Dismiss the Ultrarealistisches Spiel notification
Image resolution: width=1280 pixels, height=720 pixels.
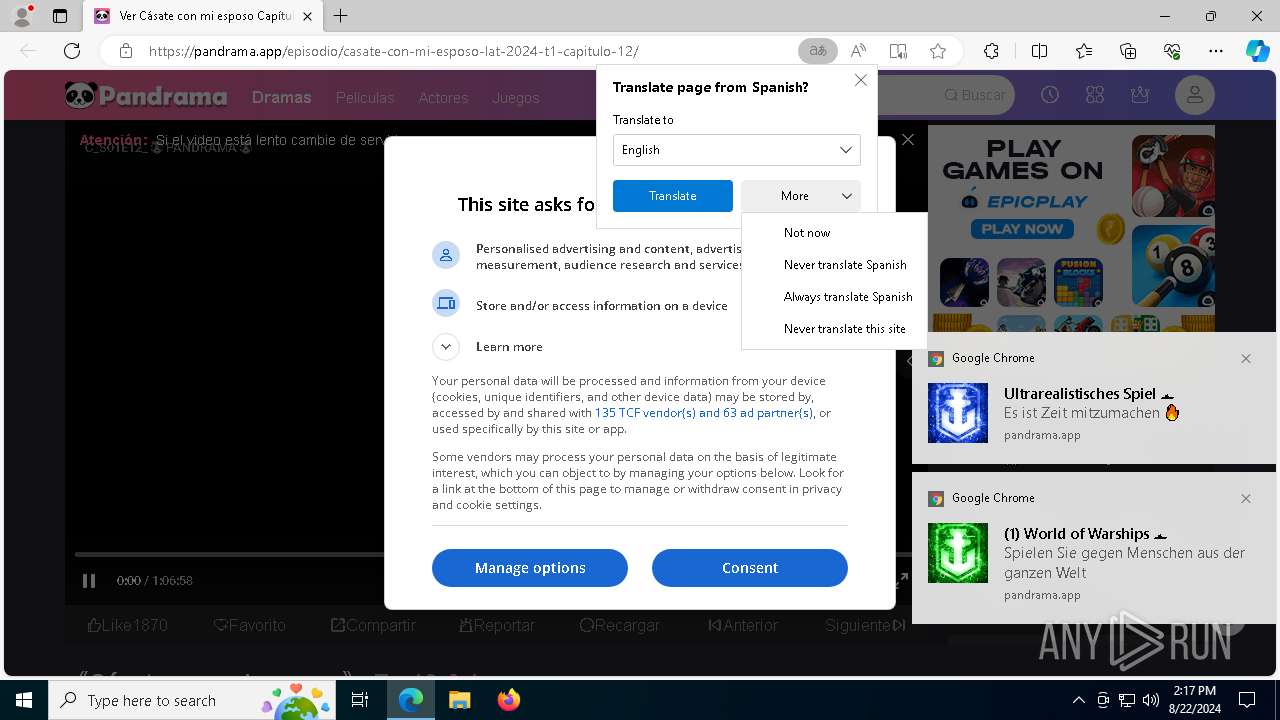point(1246,358)
